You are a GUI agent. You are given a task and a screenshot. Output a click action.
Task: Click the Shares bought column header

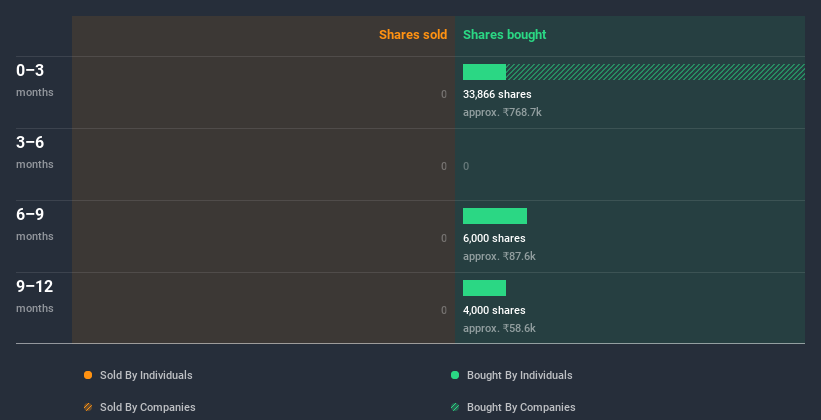(x=504, y=35)
